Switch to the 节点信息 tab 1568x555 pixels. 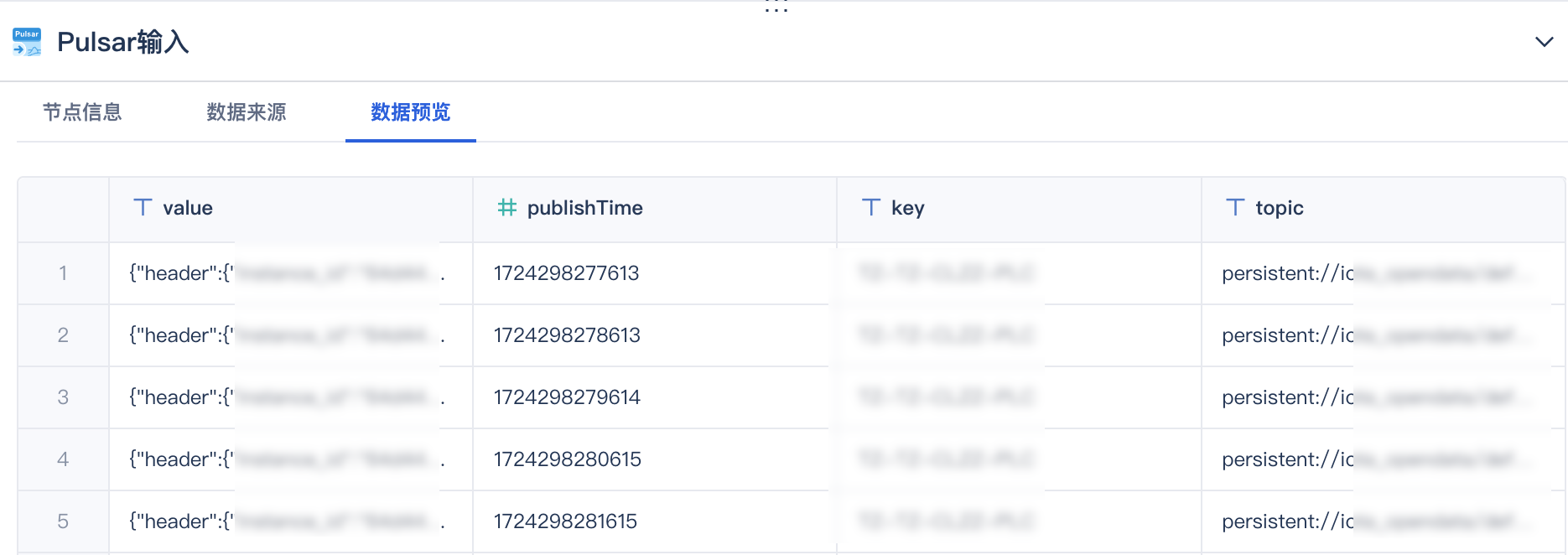coord(82,112)
